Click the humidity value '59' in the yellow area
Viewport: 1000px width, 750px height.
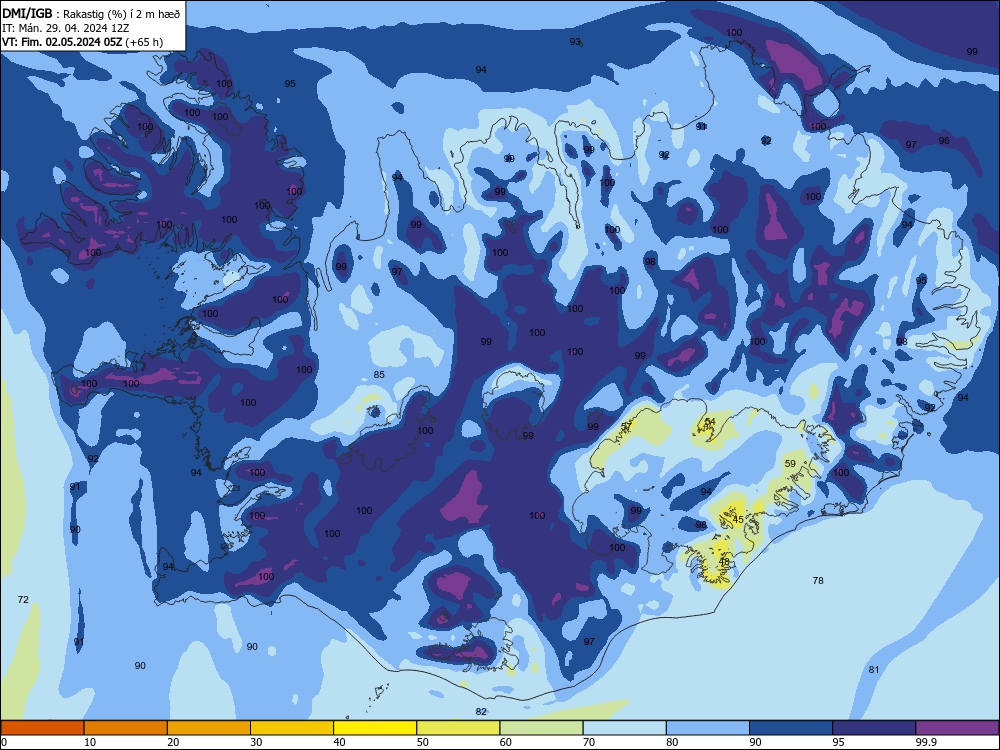point(790,464)
